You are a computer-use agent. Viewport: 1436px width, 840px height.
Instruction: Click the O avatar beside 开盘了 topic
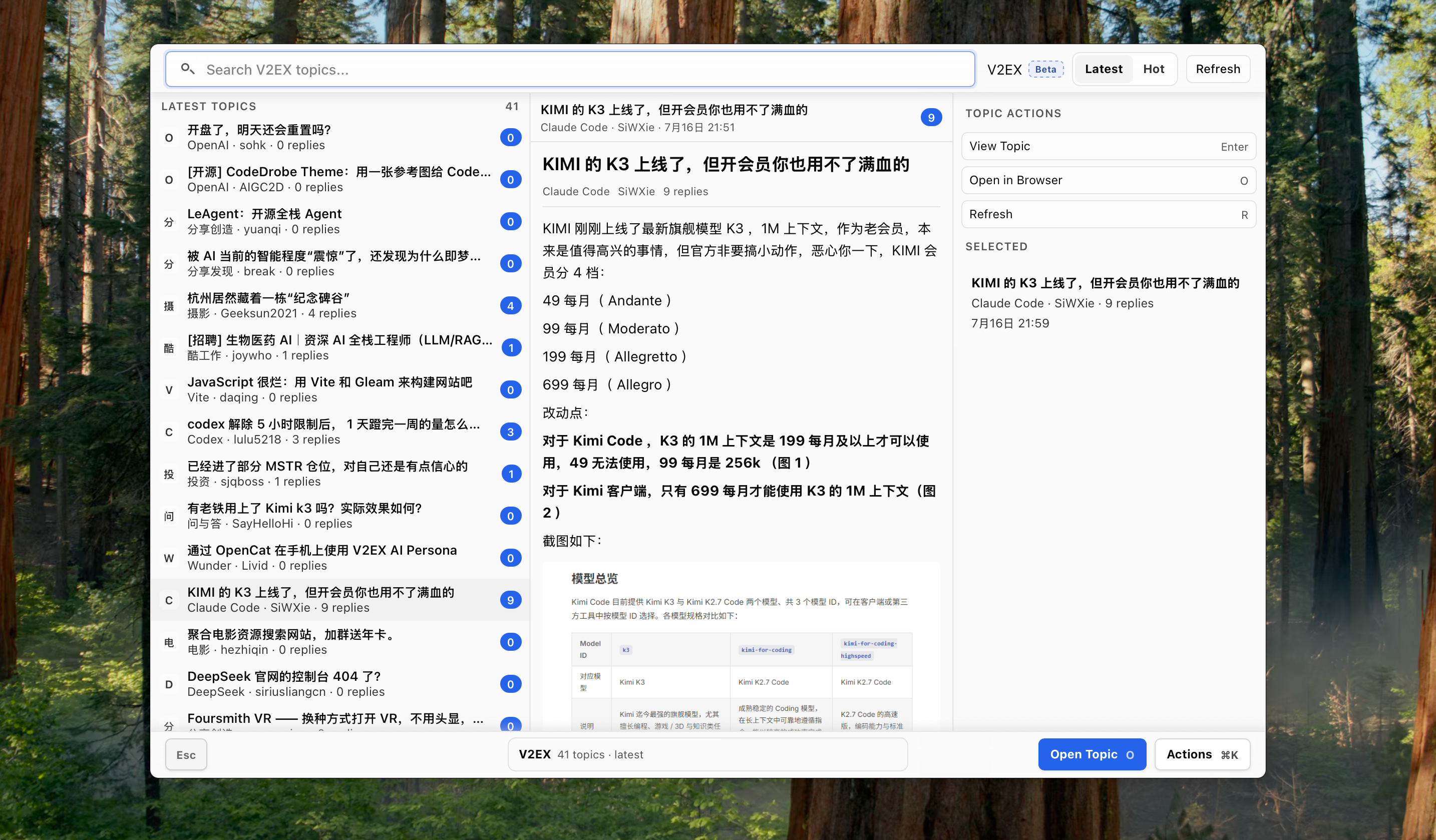[169, 138]
